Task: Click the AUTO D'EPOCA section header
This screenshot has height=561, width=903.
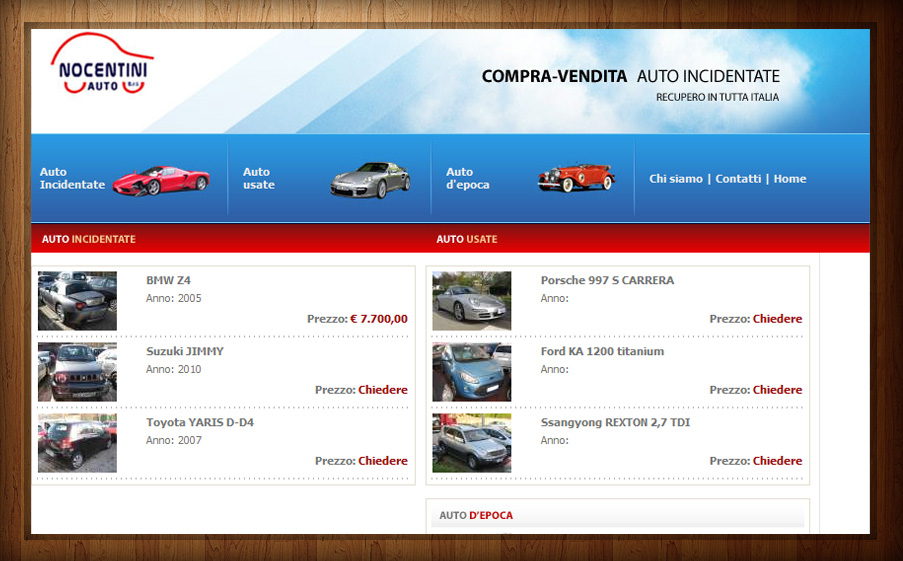Action: click(476, 515)
